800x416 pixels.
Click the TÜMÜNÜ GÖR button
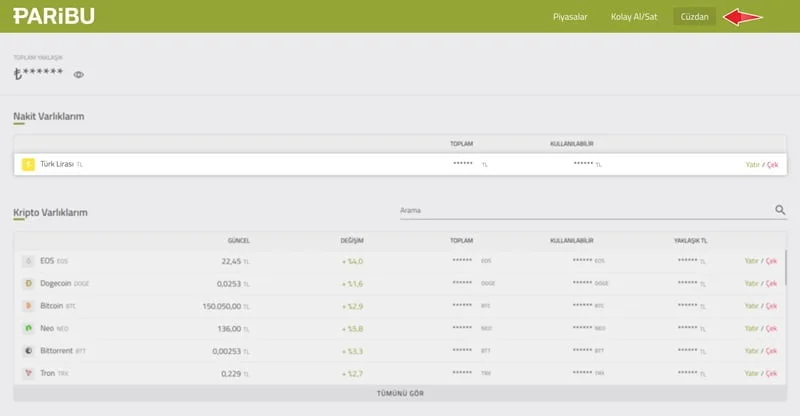(400, 393)
